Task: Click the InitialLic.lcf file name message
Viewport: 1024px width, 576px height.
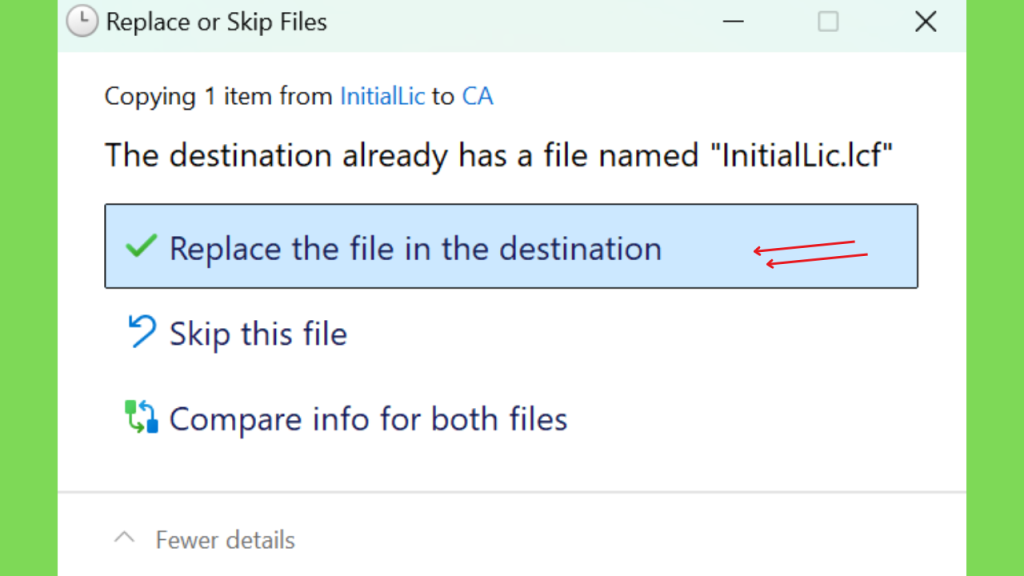Action: (498, 155)
